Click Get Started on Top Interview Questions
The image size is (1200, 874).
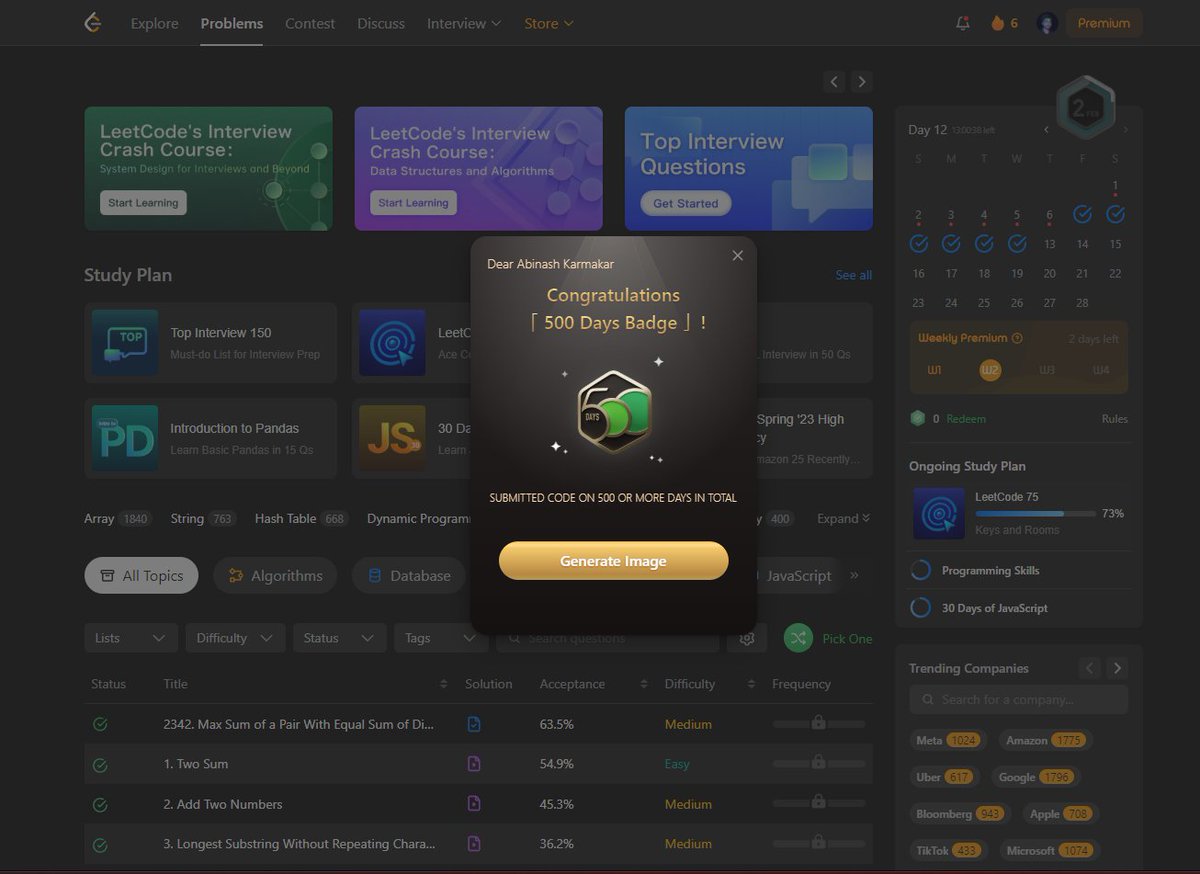686,203
